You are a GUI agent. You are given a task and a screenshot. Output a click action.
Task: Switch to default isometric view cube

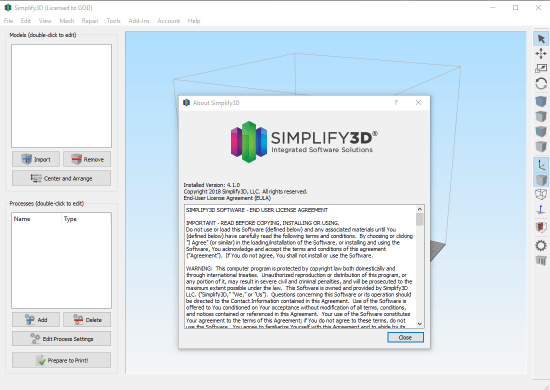tap(541, 102)
